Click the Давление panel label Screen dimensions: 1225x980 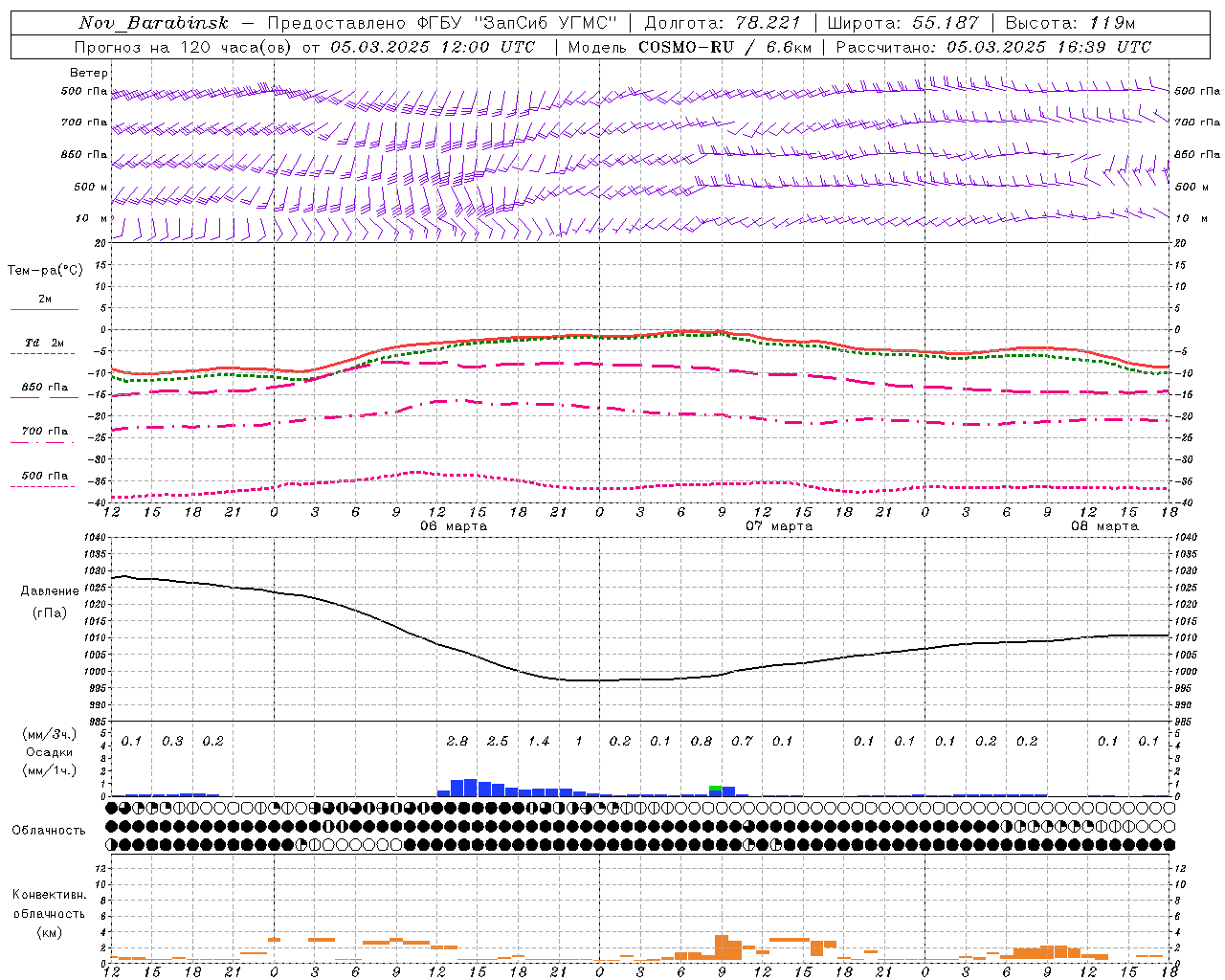click(x=50, y=591)
